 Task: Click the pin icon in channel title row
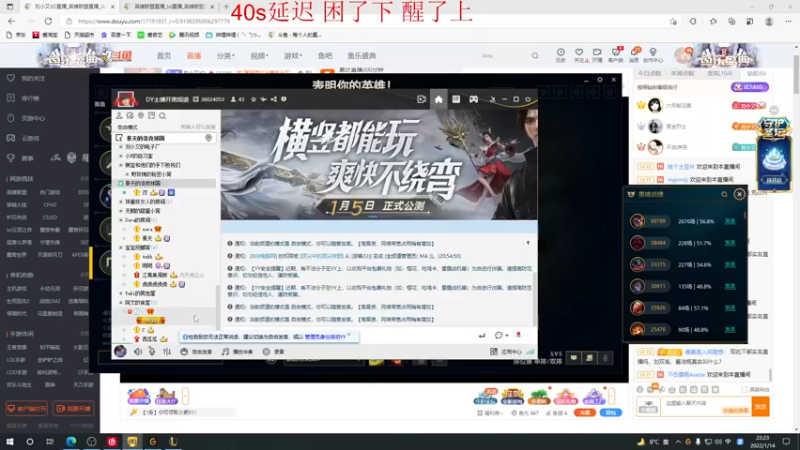[208, 138]
